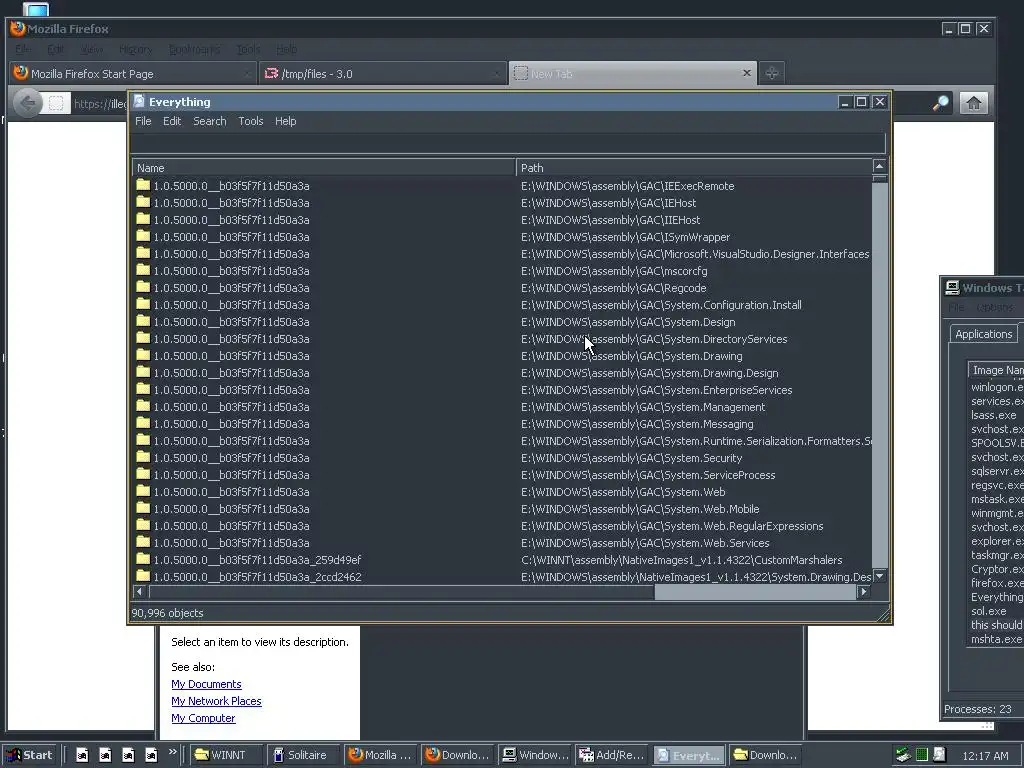The width and height of the screenshot is (1024, 768).
Task: Expand the quick launch overflow chevron
Action: 172,752
